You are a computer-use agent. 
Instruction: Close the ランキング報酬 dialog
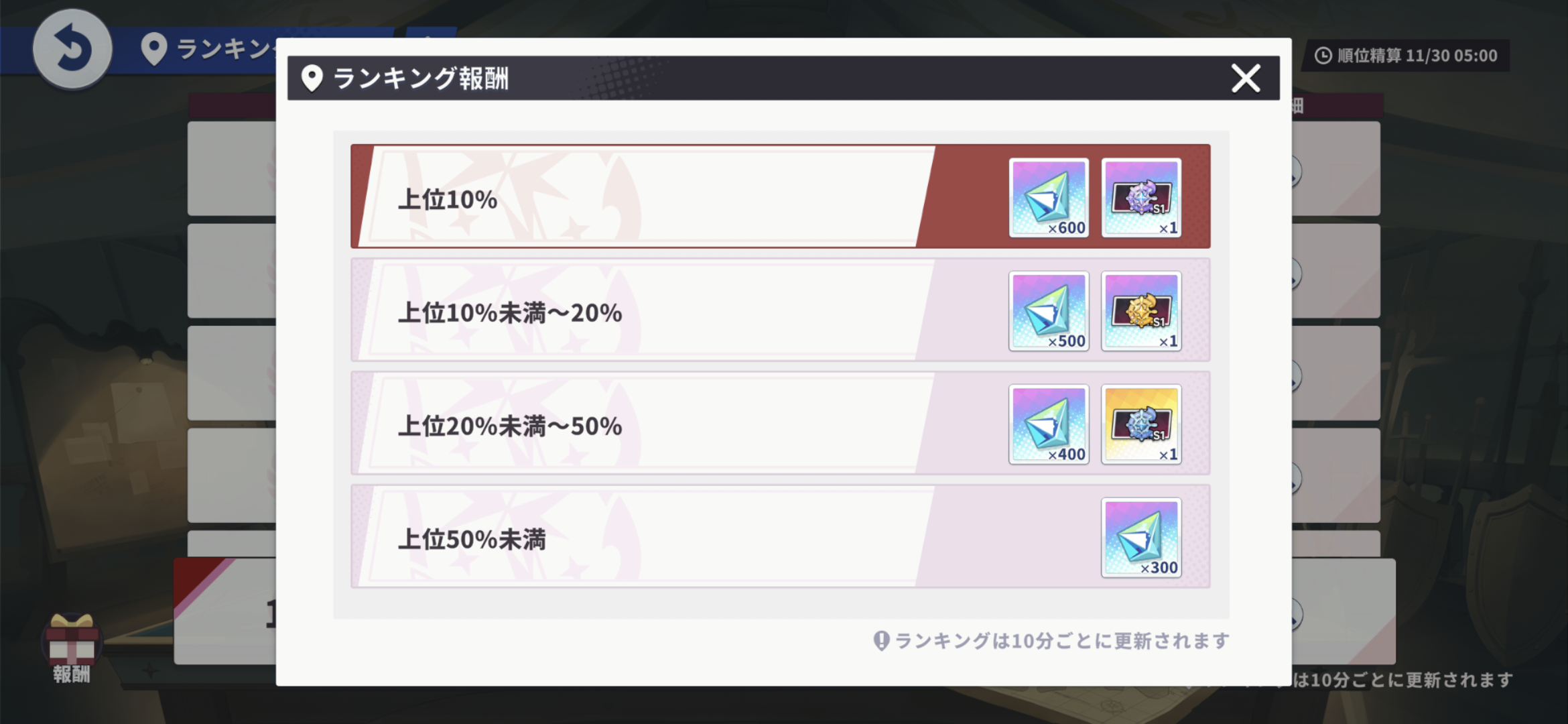[x=1246, y=78]
